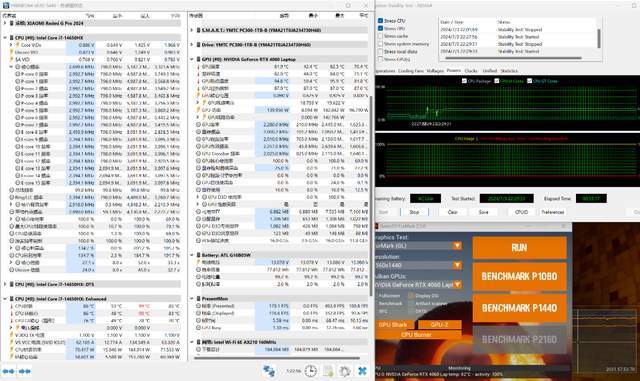Launch GPU-Z from FurMark
The height and width of the screenshot is (381, 640).
(439, 325)
